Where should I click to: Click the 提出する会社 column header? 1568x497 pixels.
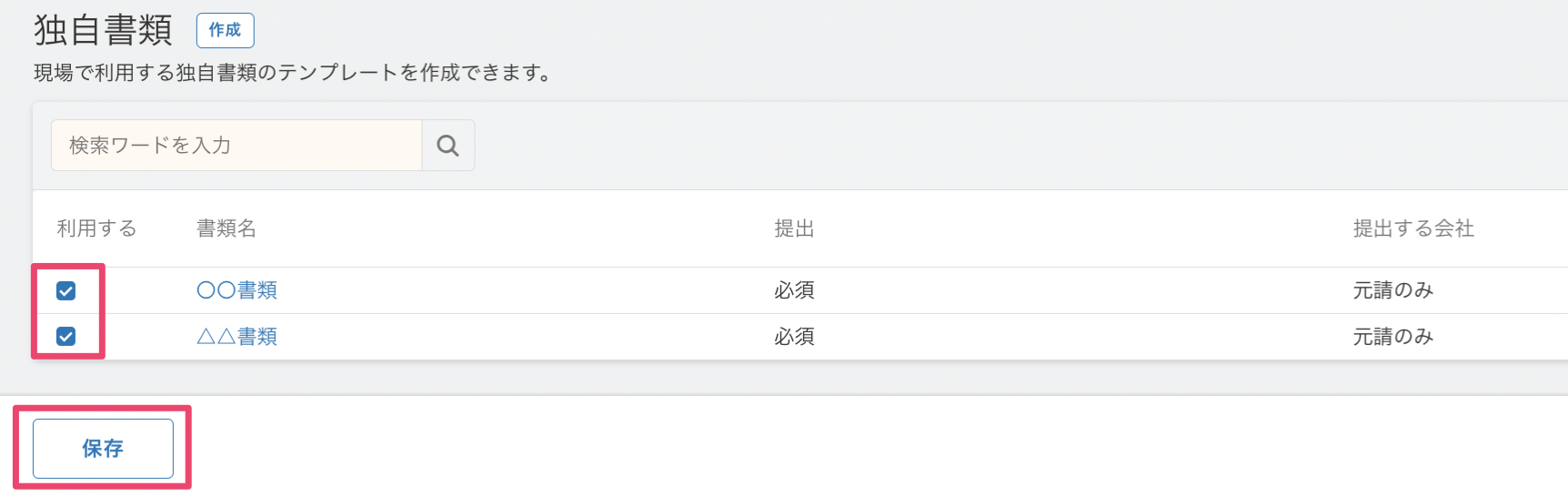click(x=1413, y=228)
